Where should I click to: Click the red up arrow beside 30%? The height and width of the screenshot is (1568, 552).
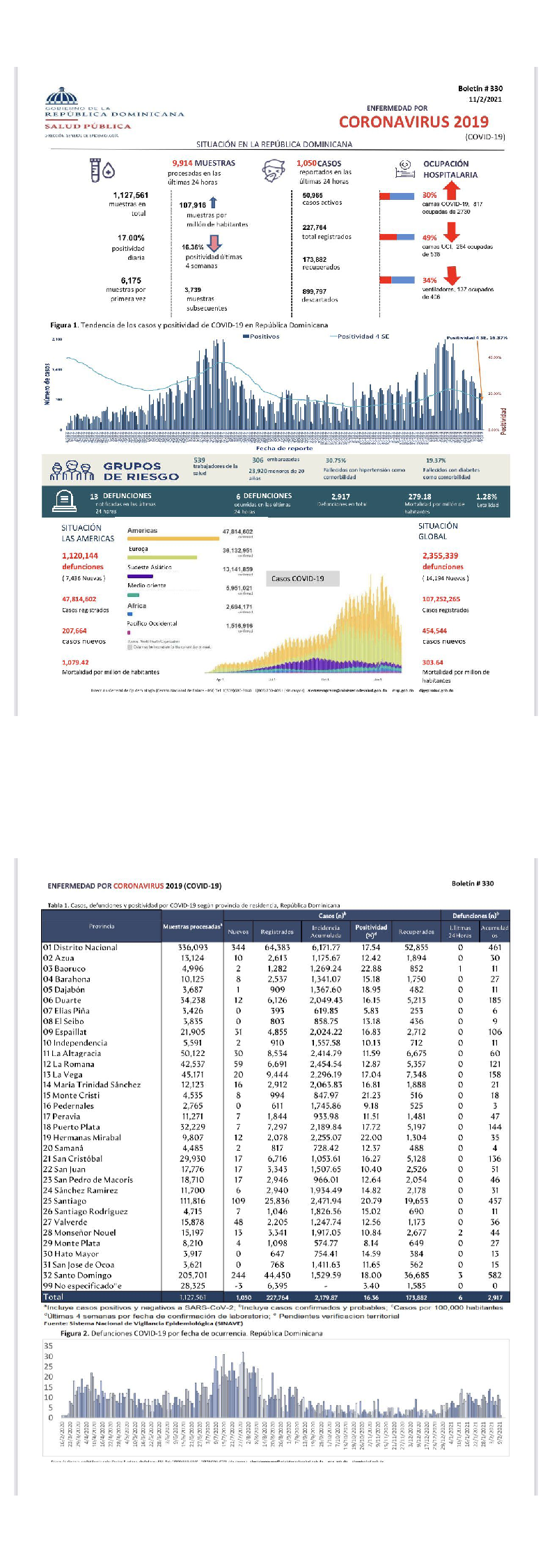(452, 190)
